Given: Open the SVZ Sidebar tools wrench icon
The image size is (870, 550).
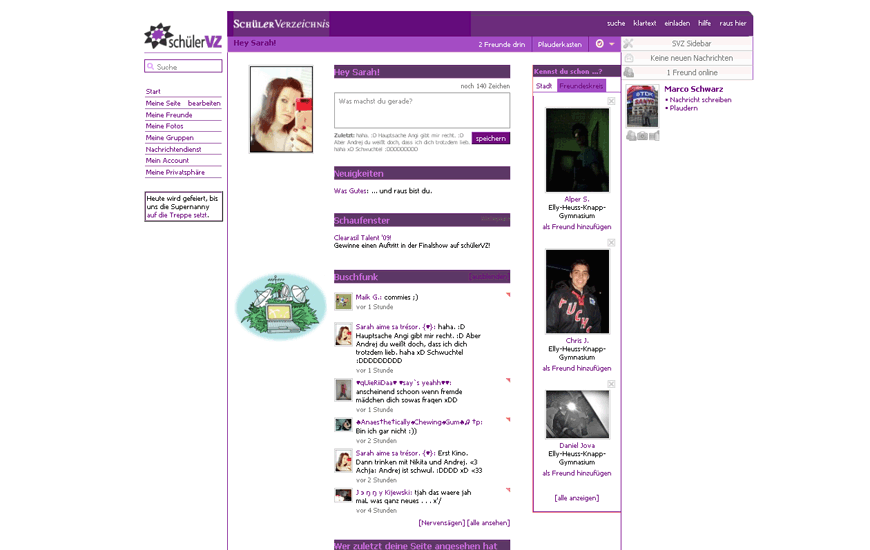Looking at the screenshot, I should tap(628, 43).
